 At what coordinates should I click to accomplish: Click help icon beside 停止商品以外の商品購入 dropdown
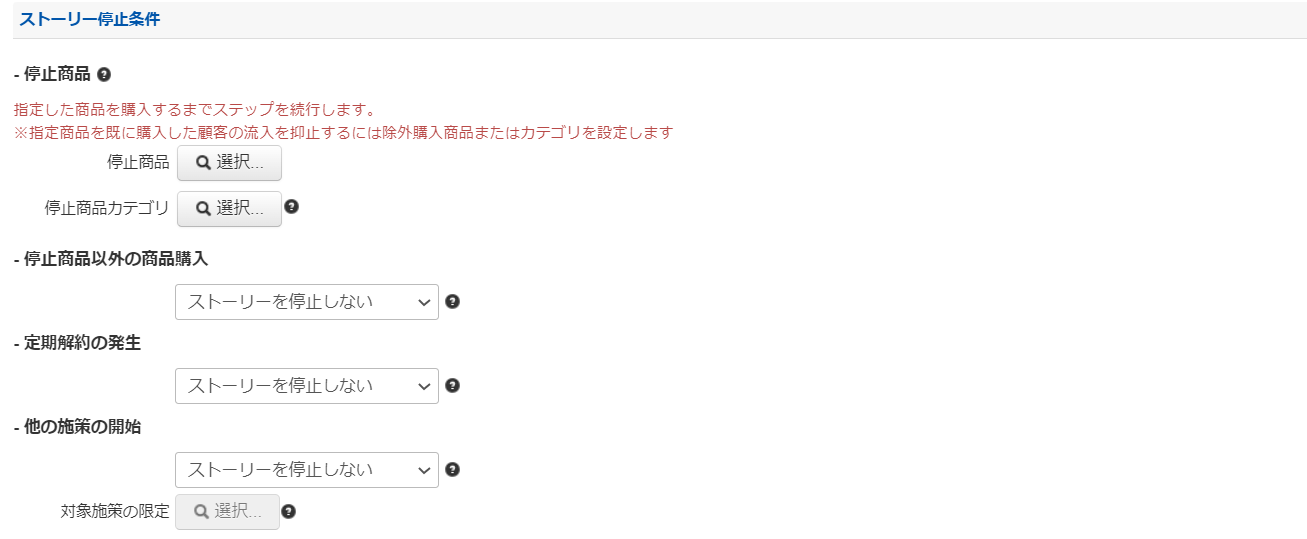point(452,301)
